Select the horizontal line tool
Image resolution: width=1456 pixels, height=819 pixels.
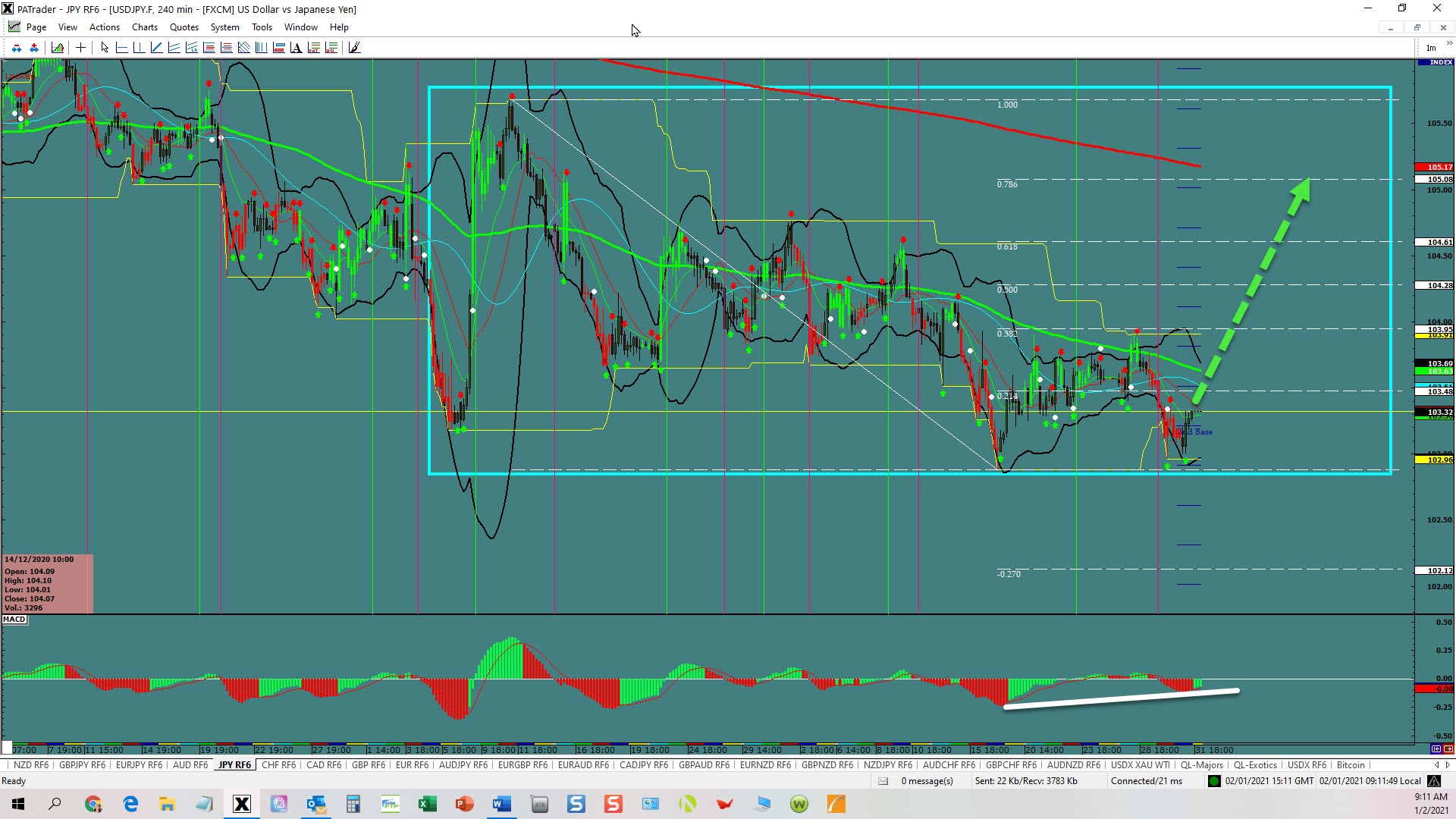pos(121,48)
